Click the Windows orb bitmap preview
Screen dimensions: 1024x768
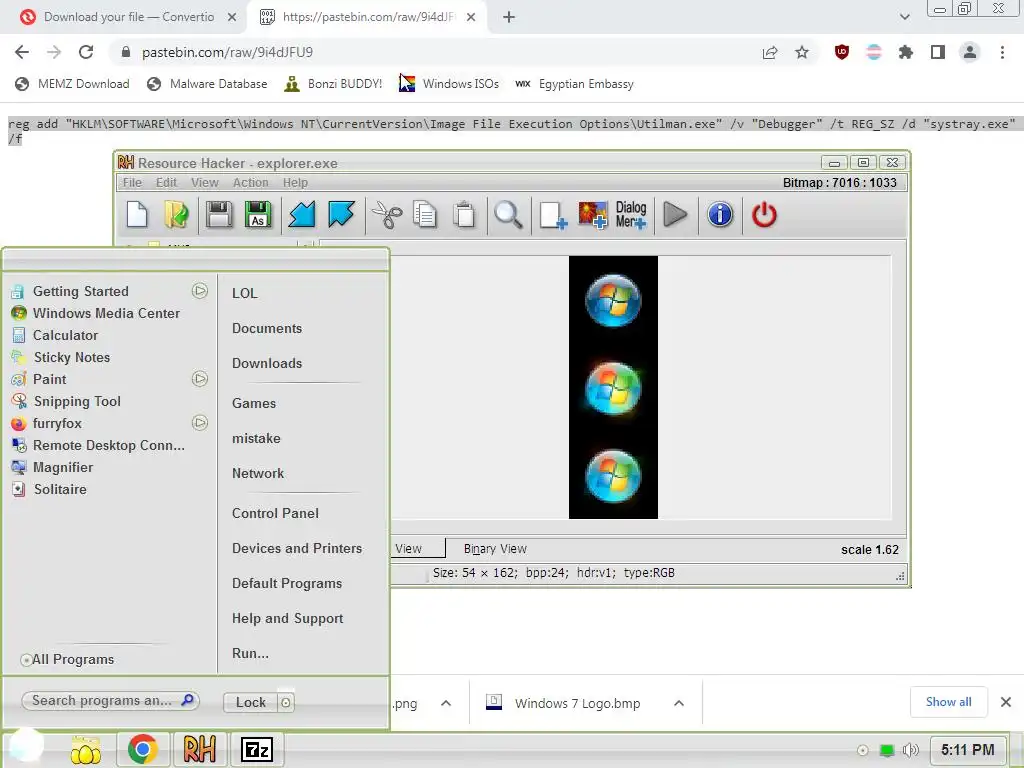click(x=613, y=387)
